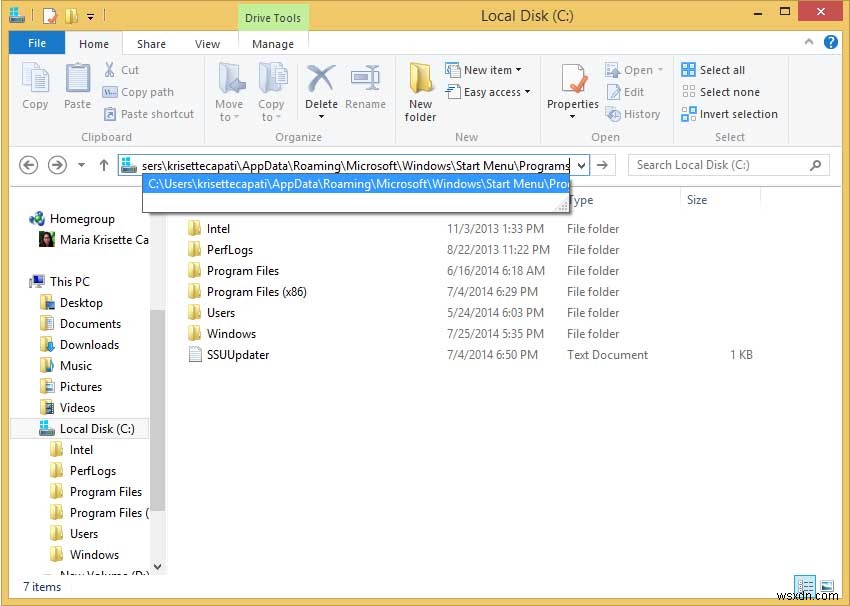The height and width of the screenshot is (606, 850).
Task: Switch to the Share tab
Action: pos(151,44)
